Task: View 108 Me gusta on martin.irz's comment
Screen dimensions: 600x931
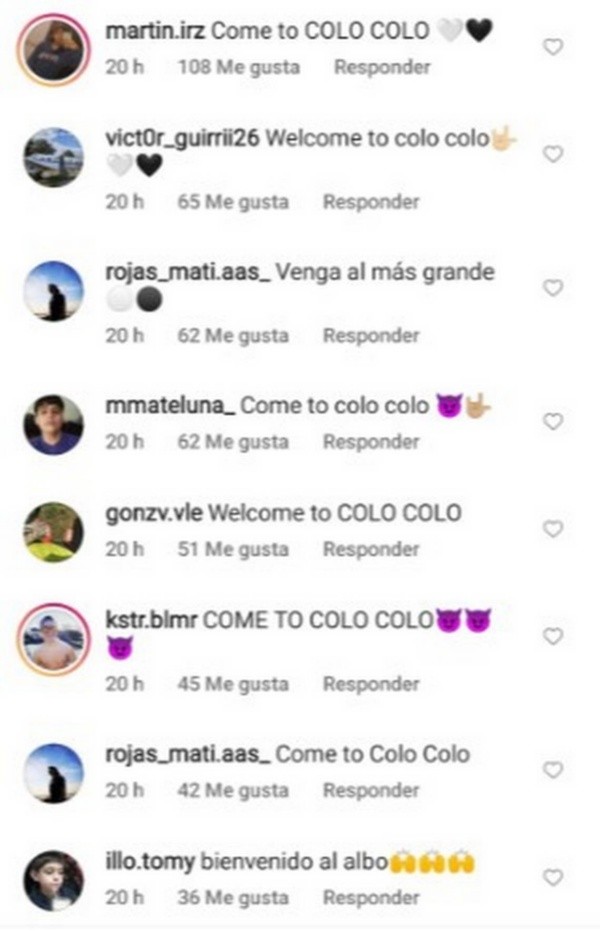Action: (x=239, y=67)
